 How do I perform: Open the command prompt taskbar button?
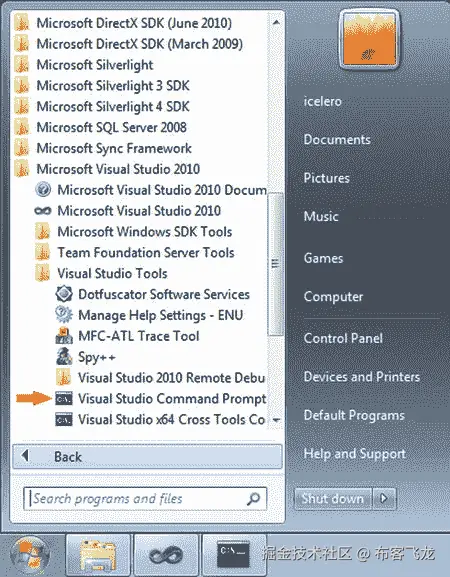click(234, 556)
